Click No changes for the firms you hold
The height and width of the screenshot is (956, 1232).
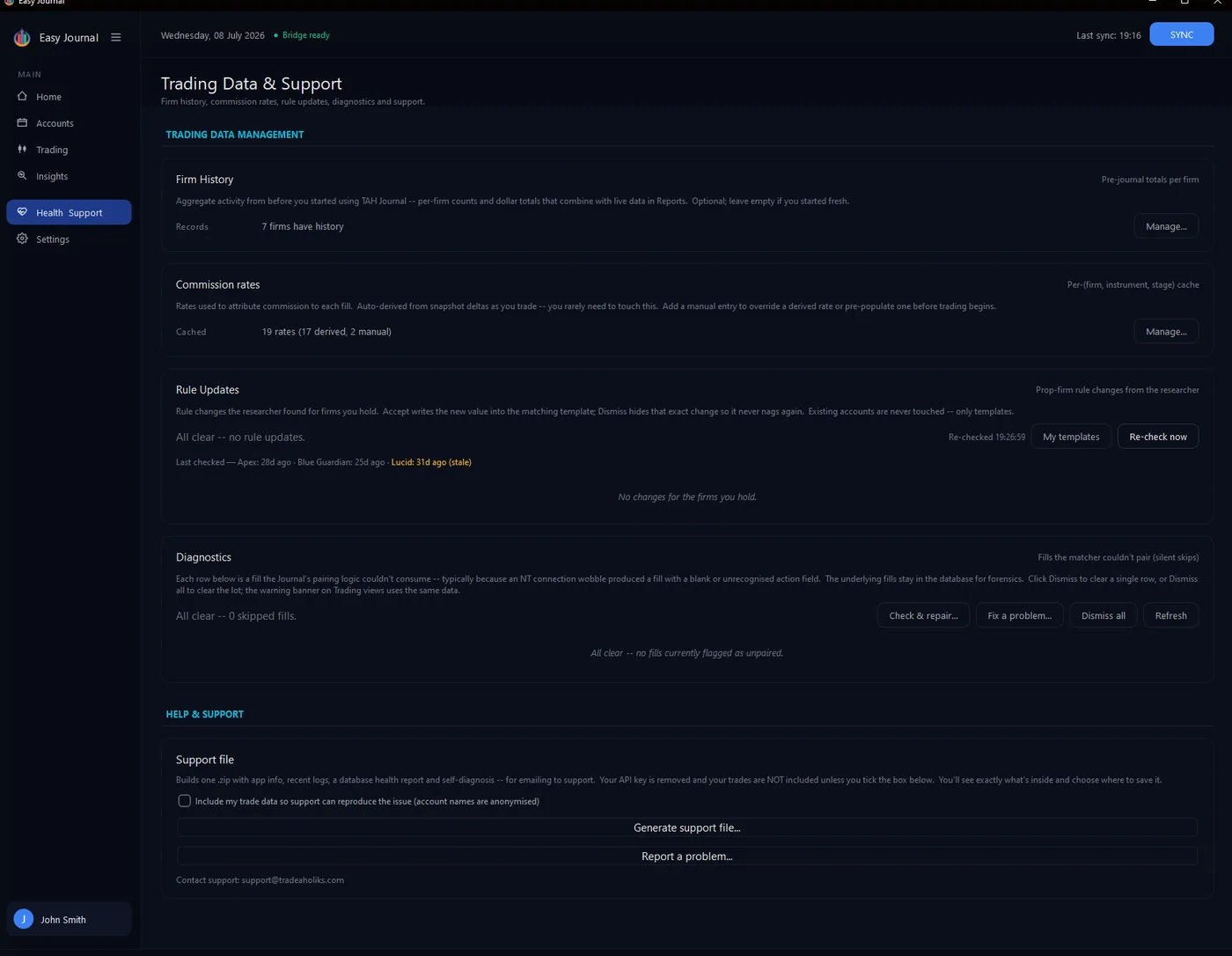(687, 497)
